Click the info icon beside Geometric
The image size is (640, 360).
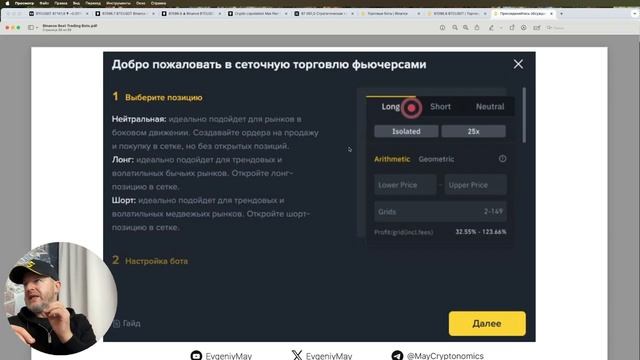click(502, 159)
